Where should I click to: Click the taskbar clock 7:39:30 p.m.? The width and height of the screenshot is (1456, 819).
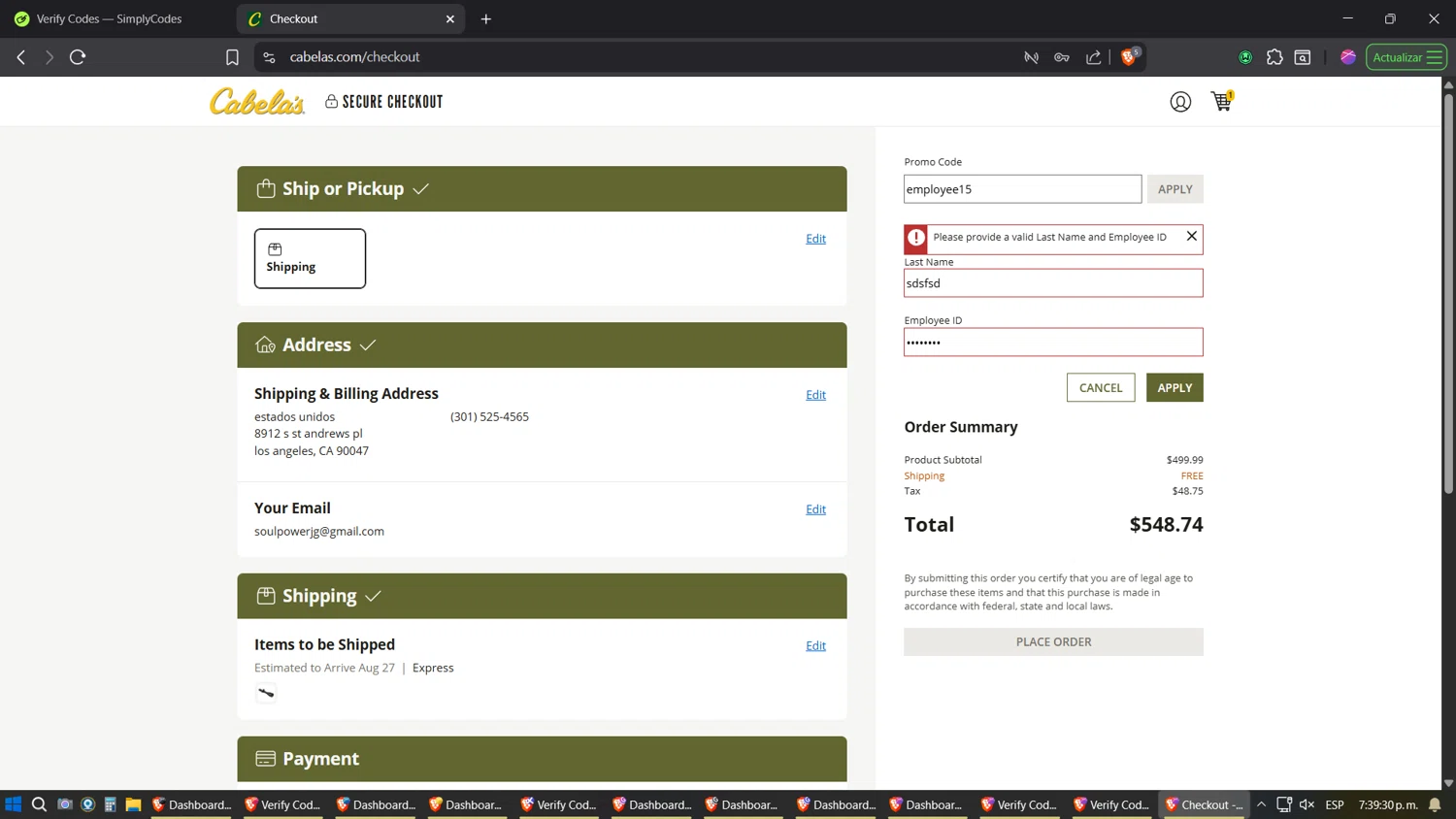tap(1388, 804)
